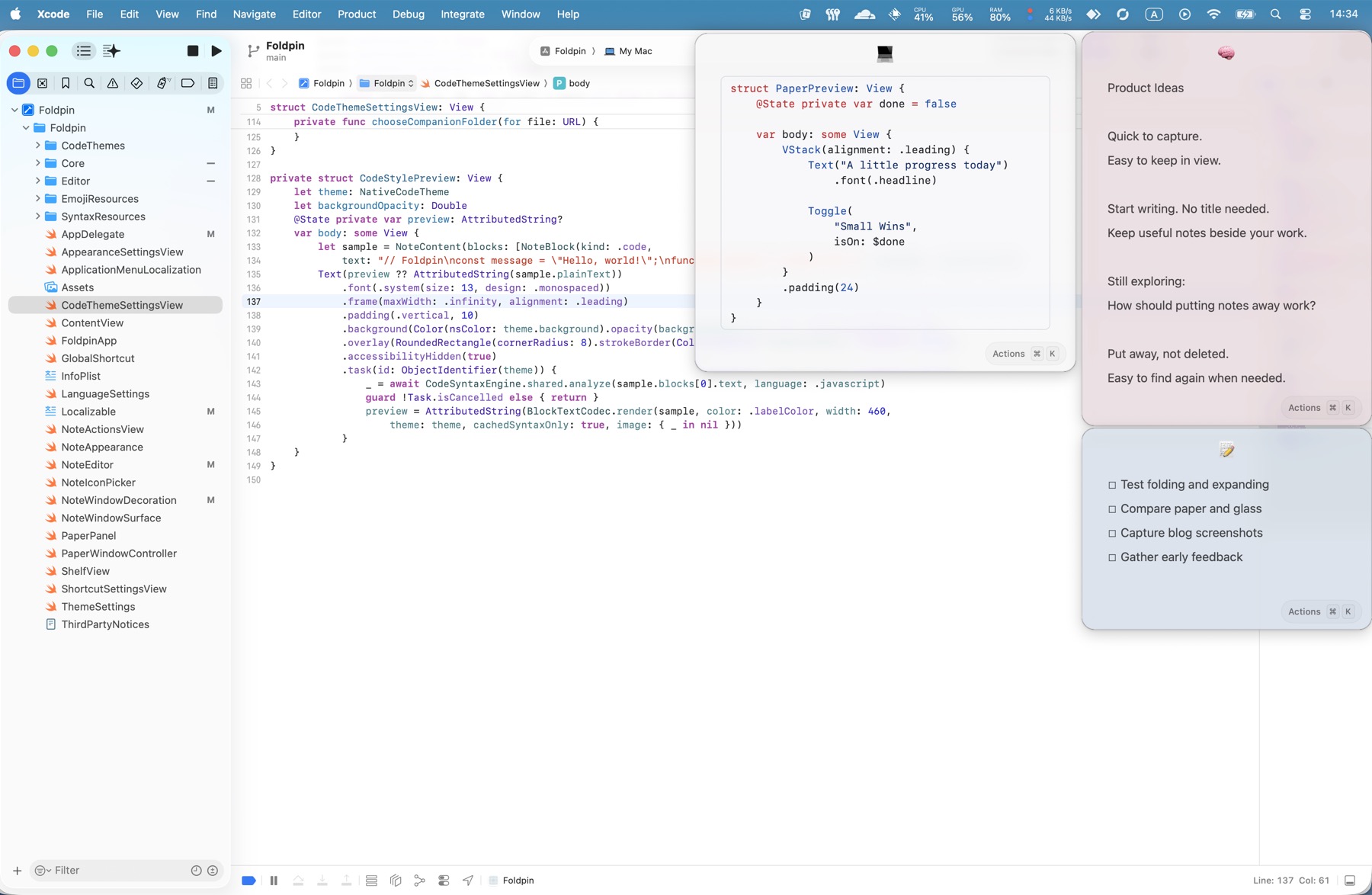Open the Report navigator tab
Viewport: 1372px width, 895px height.
click(213, 83)
